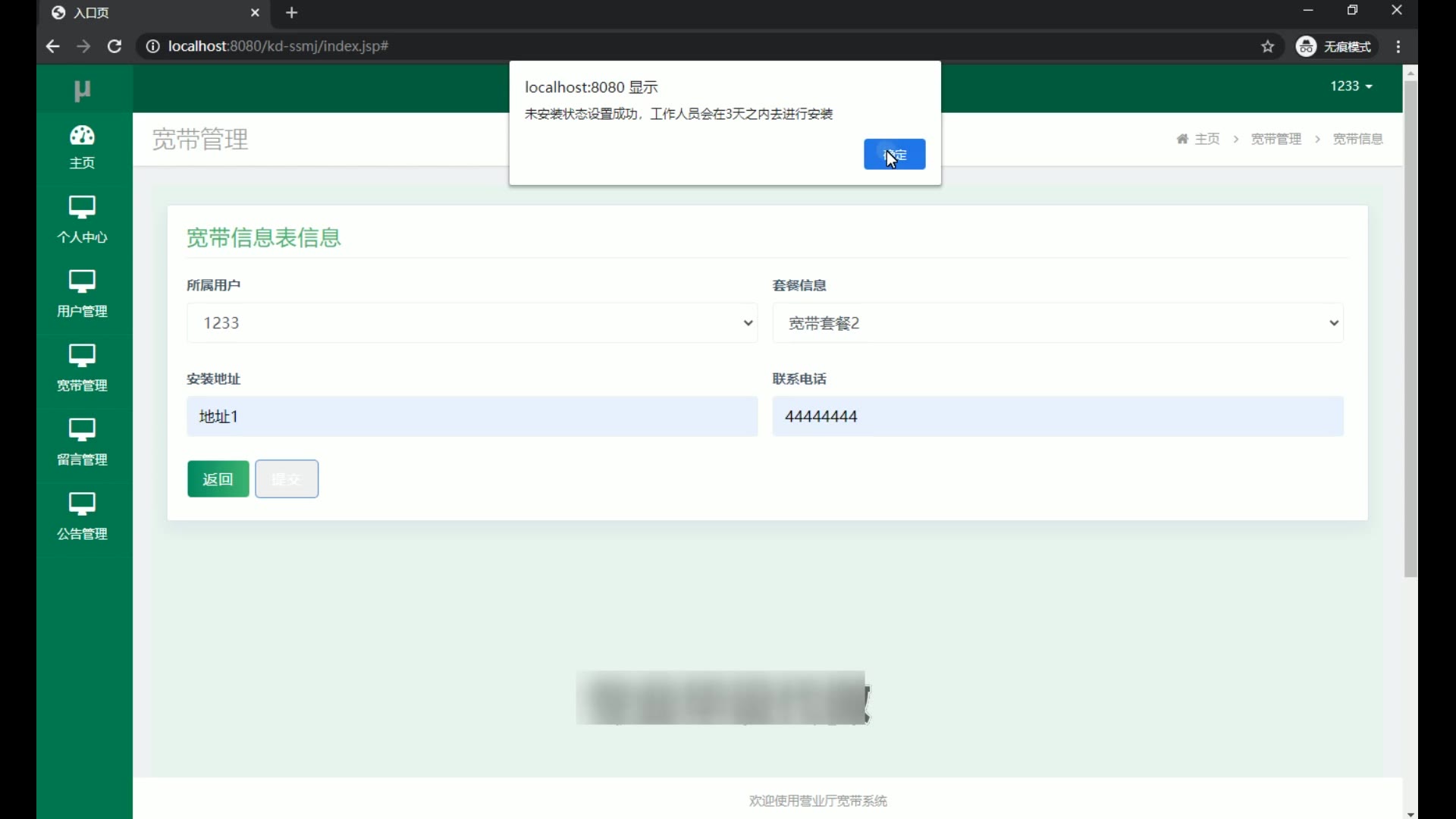Go to 用户管理 sidebar item

point(82,294)
